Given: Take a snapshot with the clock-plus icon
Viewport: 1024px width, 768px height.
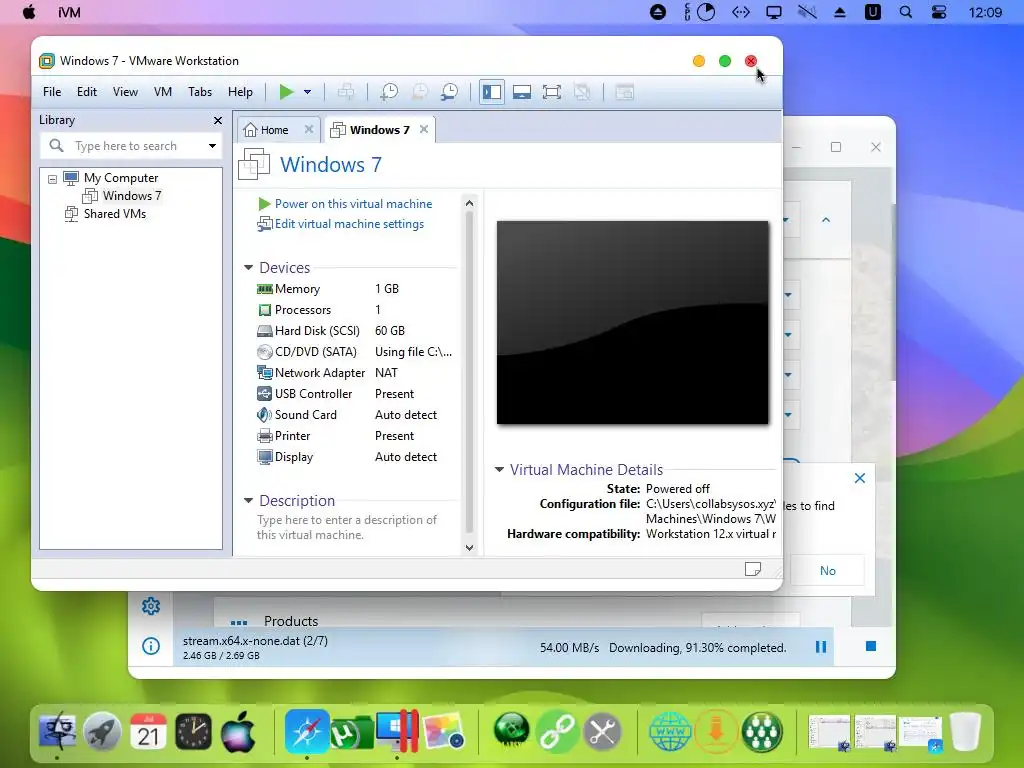Looking at the screenshot, I should click(389, 92).
